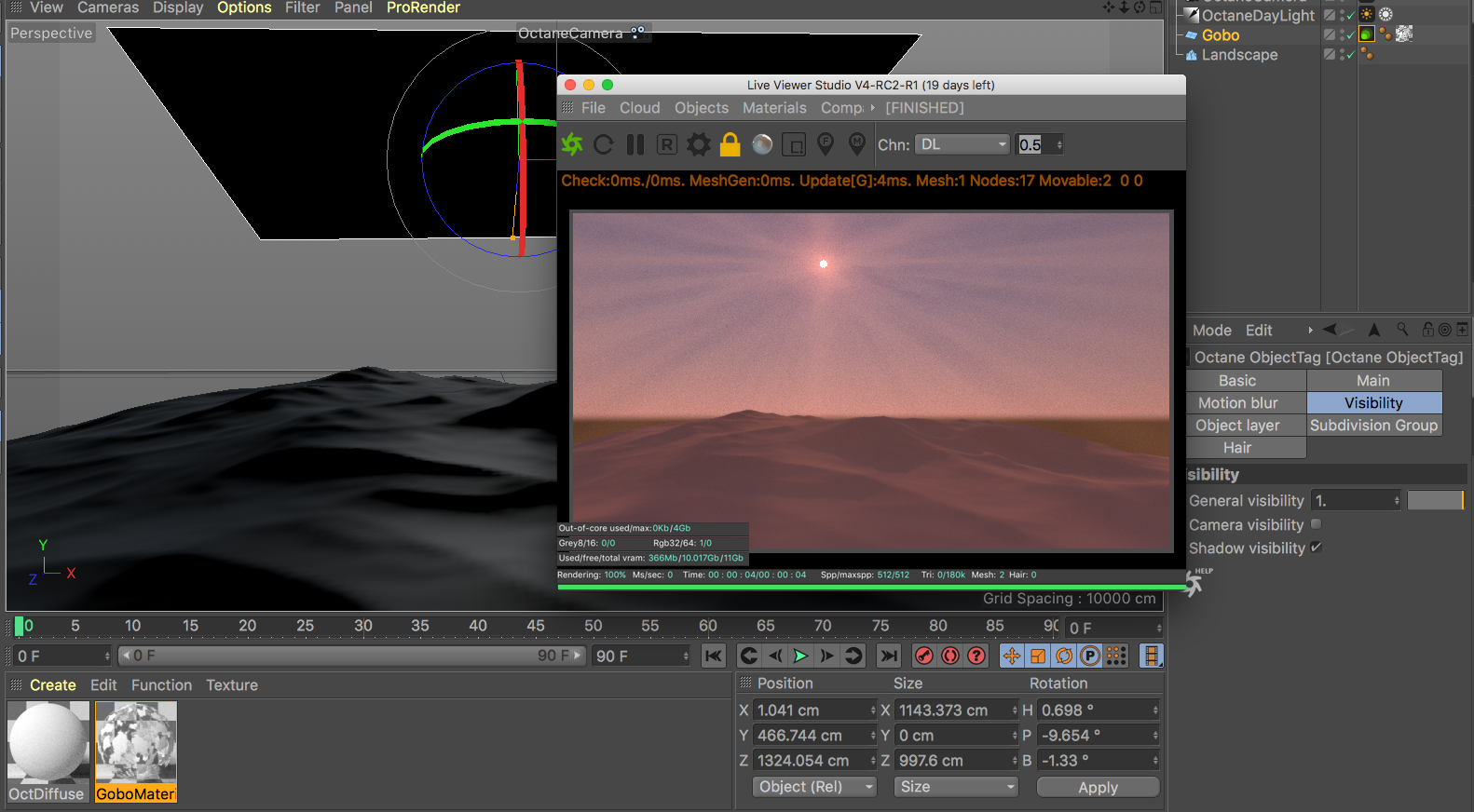
Task: Toggle rotation keying icon
Action: coord(1064,656)
